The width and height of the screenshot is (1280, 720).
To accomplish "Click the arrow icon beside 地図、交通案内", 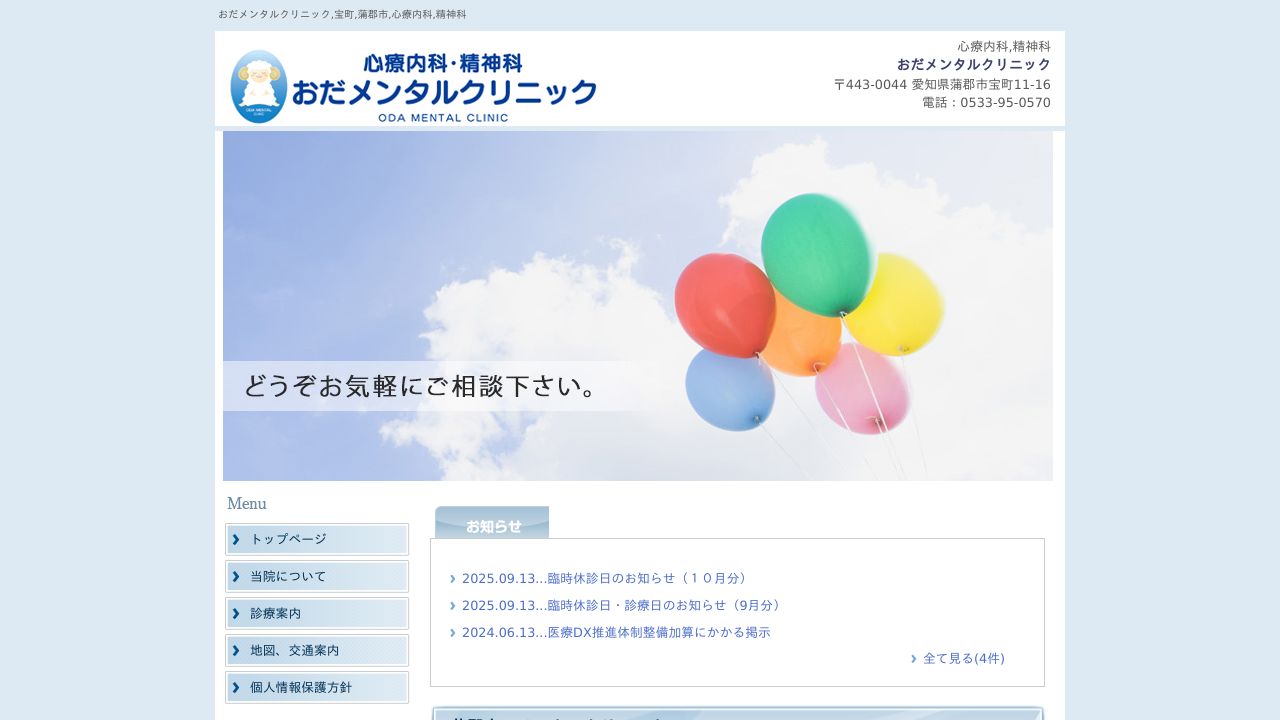I will (x=236, y=650).
